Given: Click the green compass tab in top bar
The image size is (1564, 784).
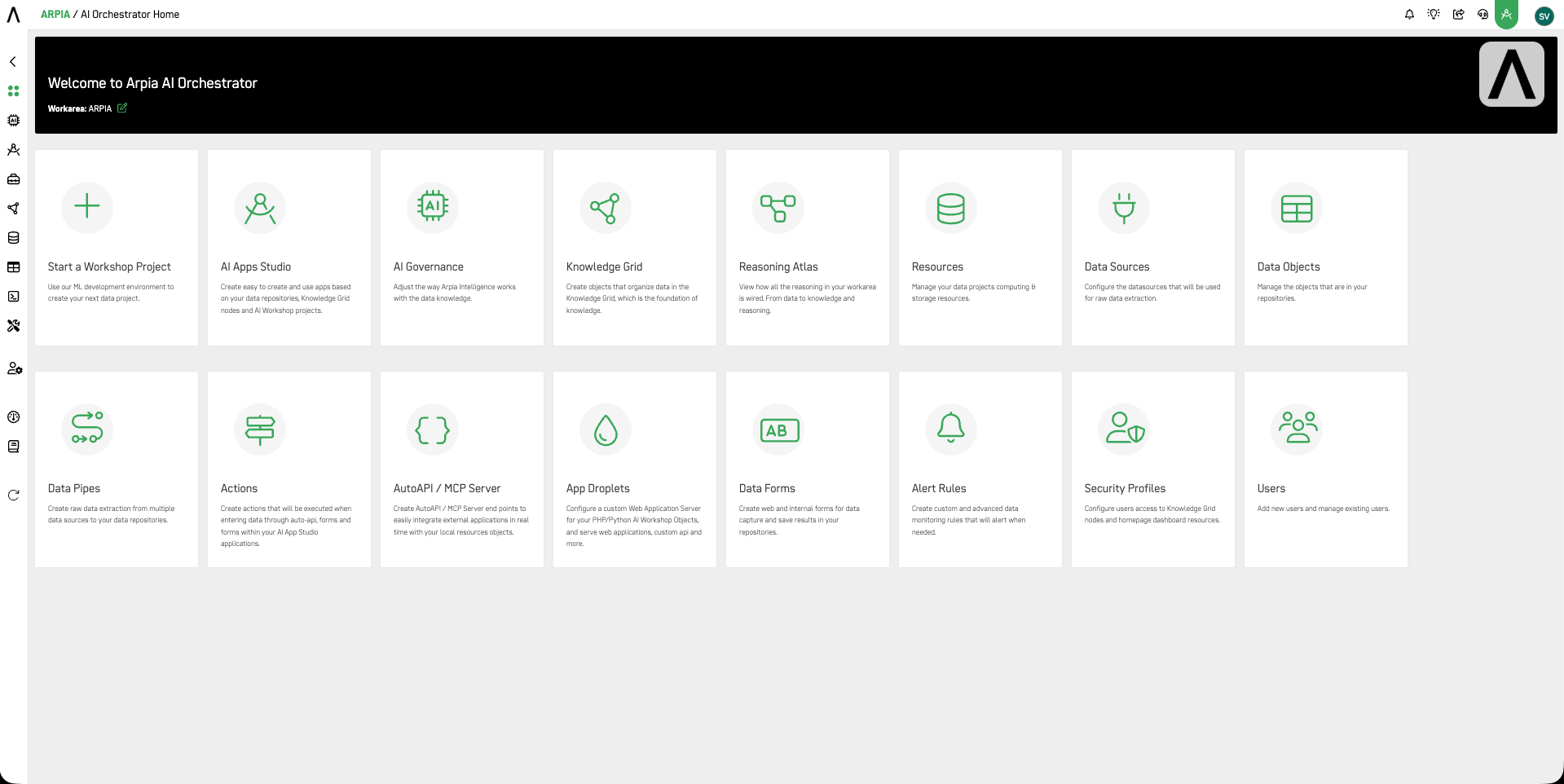Looking at the screenshot, I should tap(1506, 15).
